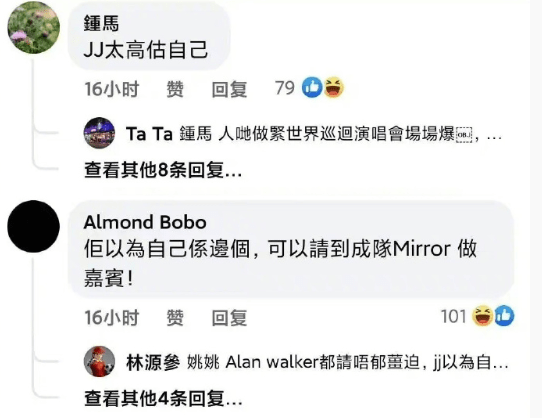Open the 鍾馬 commenter name link
542x418 pixels.
(x=101, y=24)
